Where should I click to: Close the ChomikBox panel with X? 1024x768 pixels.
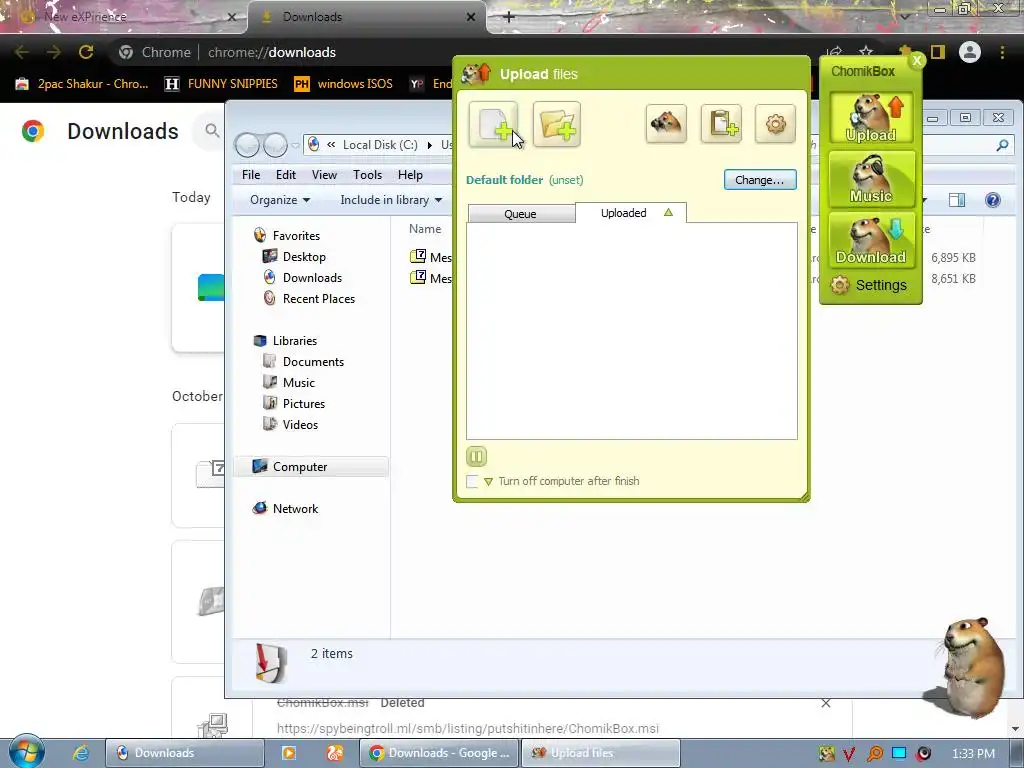coord(917,60)
